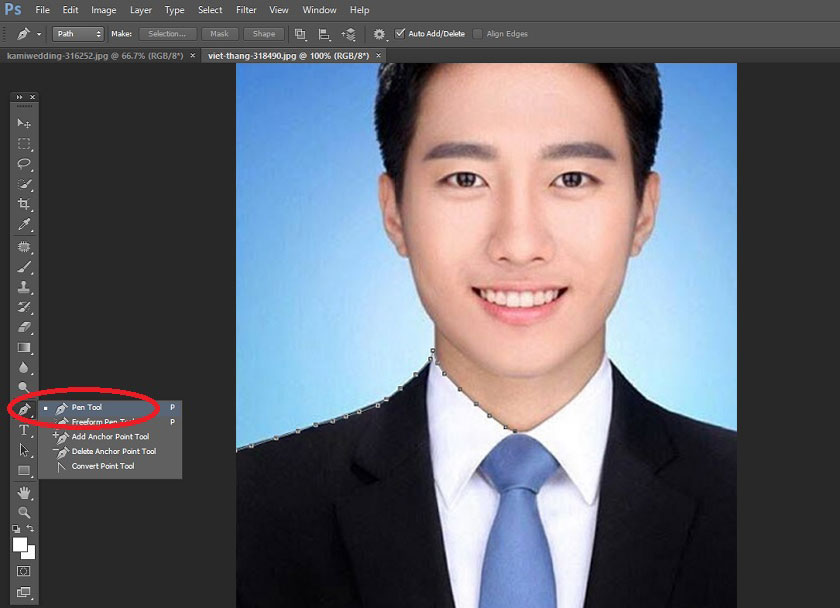Open the Layer menu
Viewport: 840px width, 608px height.
click(x=141, y=10)
